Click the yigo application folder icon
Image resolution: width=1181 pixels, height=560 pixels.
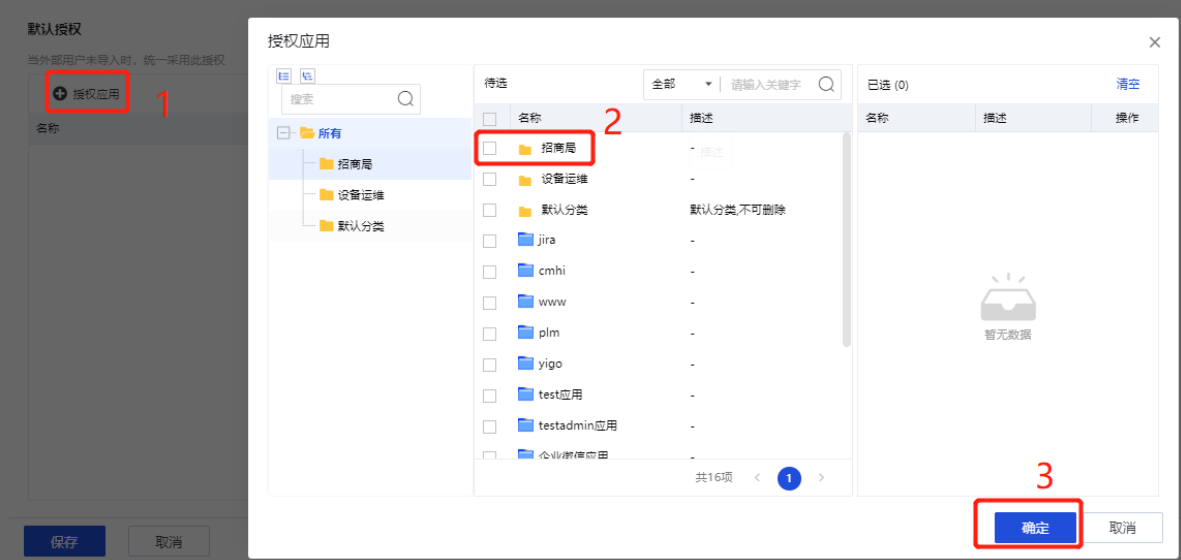[526, 363]
